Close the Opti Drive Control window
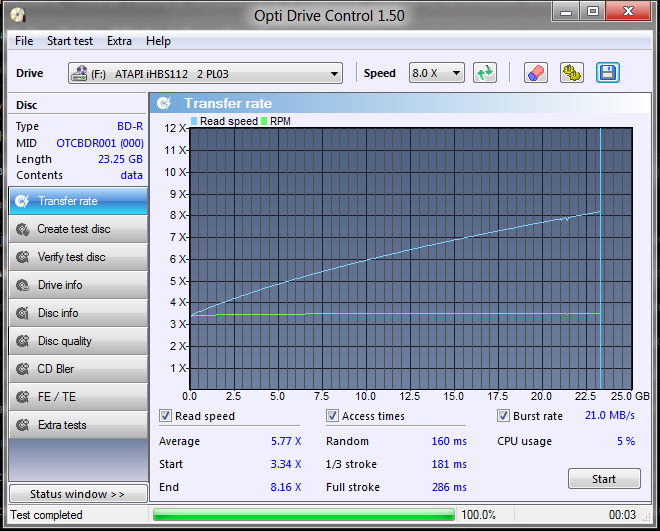 [x=628, y=12]
